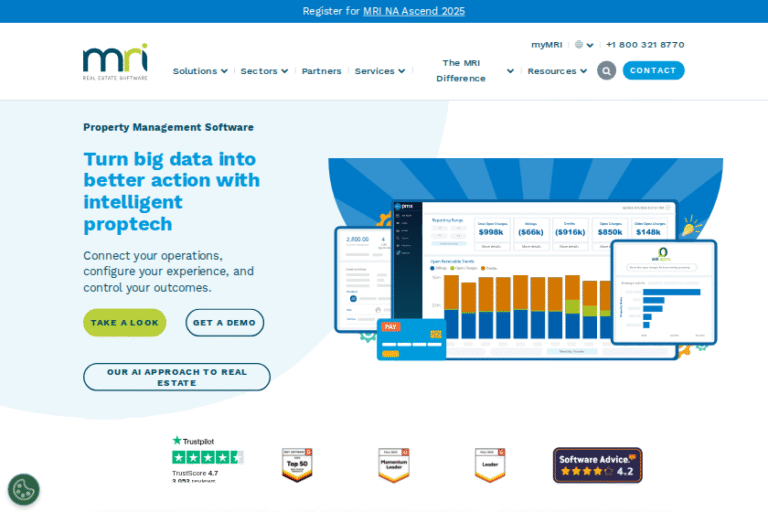Click the Momentum Leader badge
Image resolution: width=768 pixels, height=512 pixels.
click(394, 465)
